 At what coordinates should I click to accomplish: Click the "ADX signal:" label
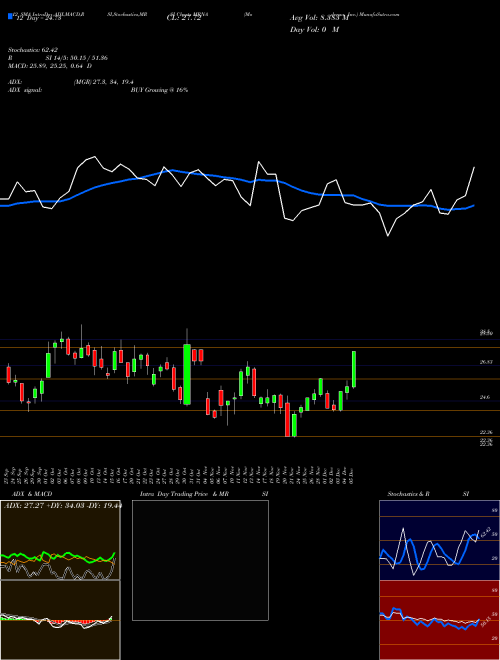point(25,90)
